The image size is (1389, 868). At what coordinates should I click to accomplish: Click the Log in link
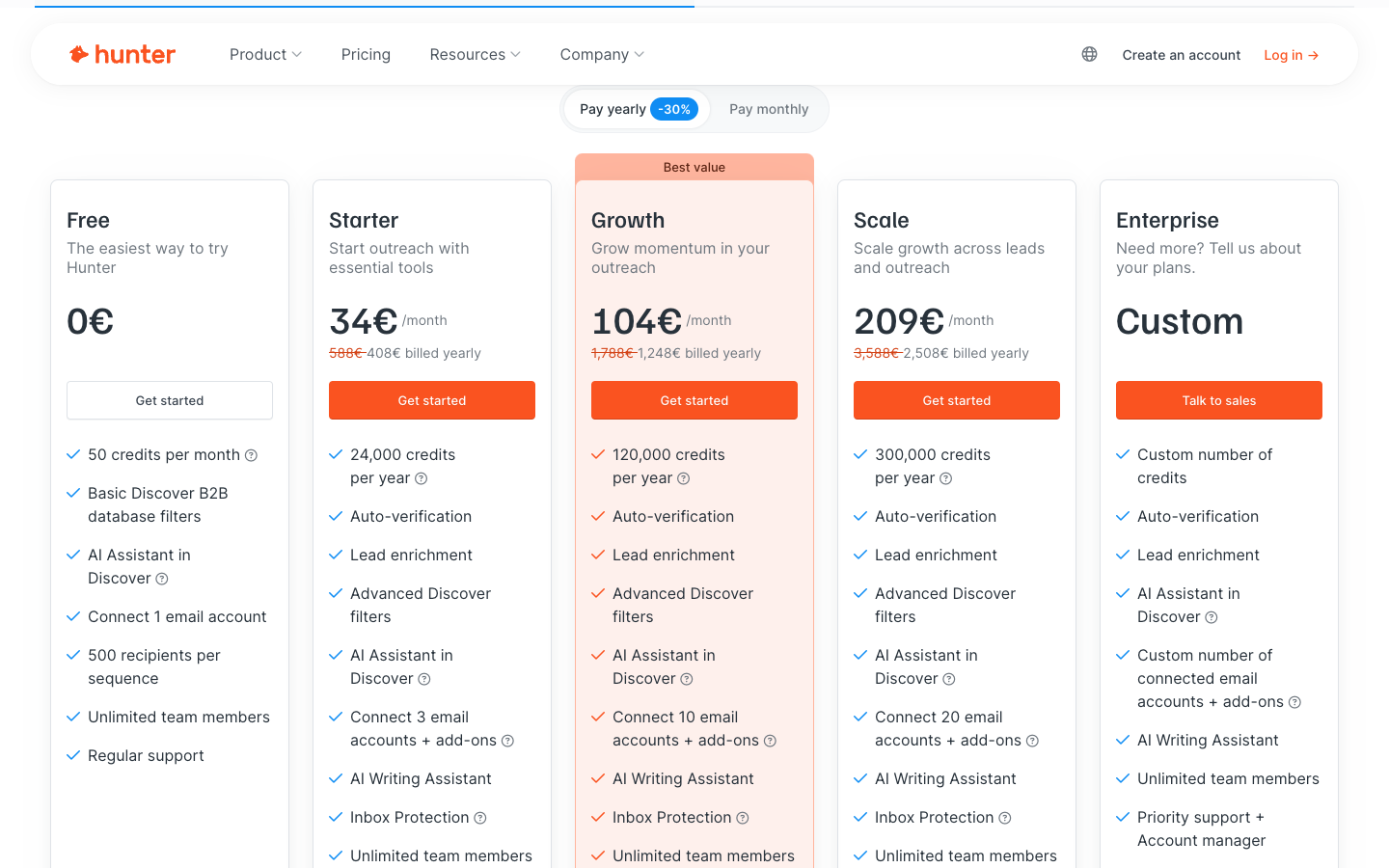[1291, 55]
